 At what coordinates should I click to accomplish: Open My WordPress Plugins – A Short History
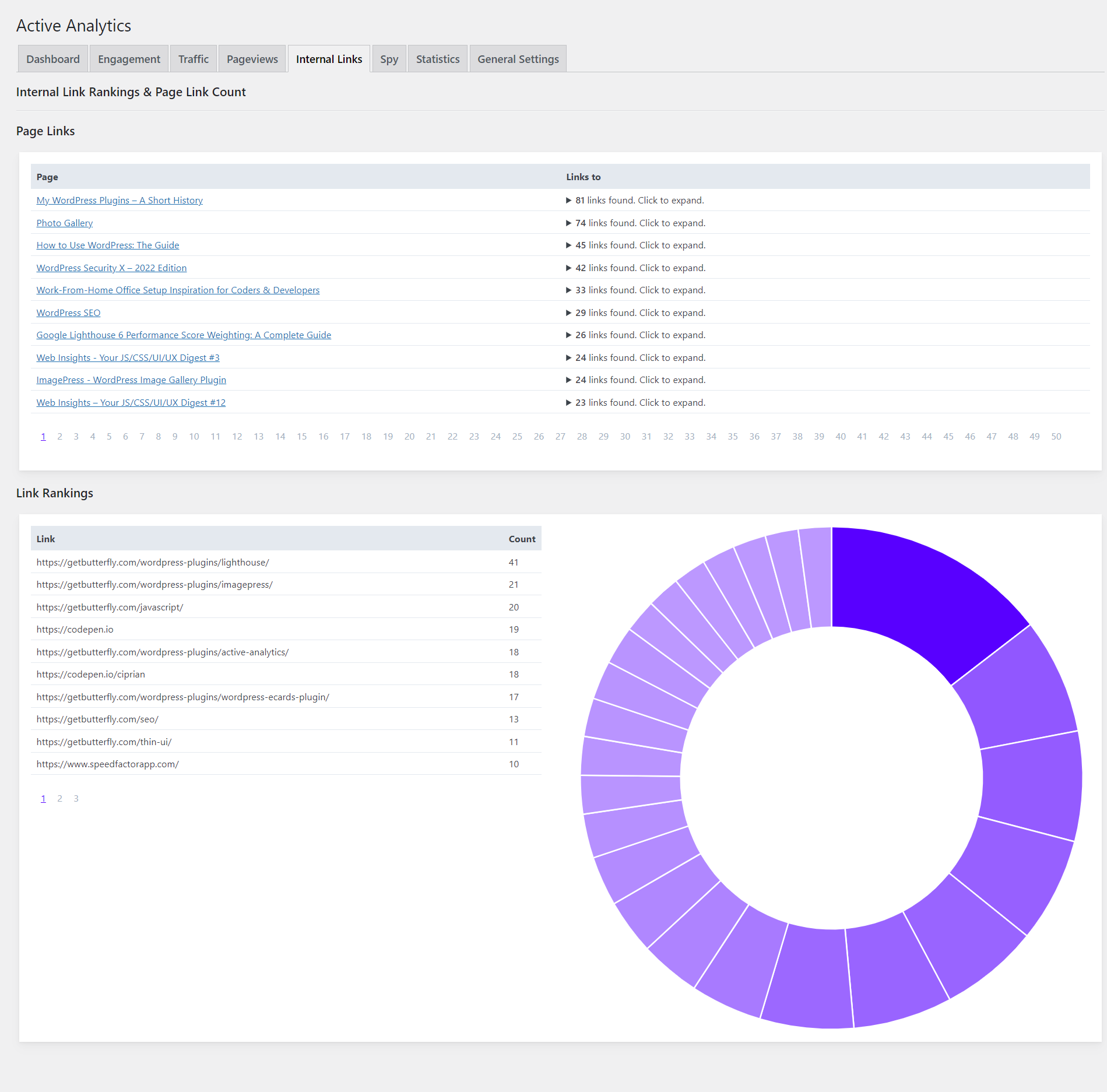click(120, 200)
